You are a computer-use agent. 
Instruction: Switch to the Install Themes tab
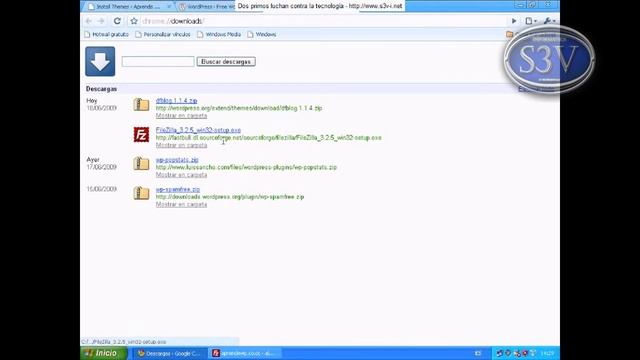130,7
